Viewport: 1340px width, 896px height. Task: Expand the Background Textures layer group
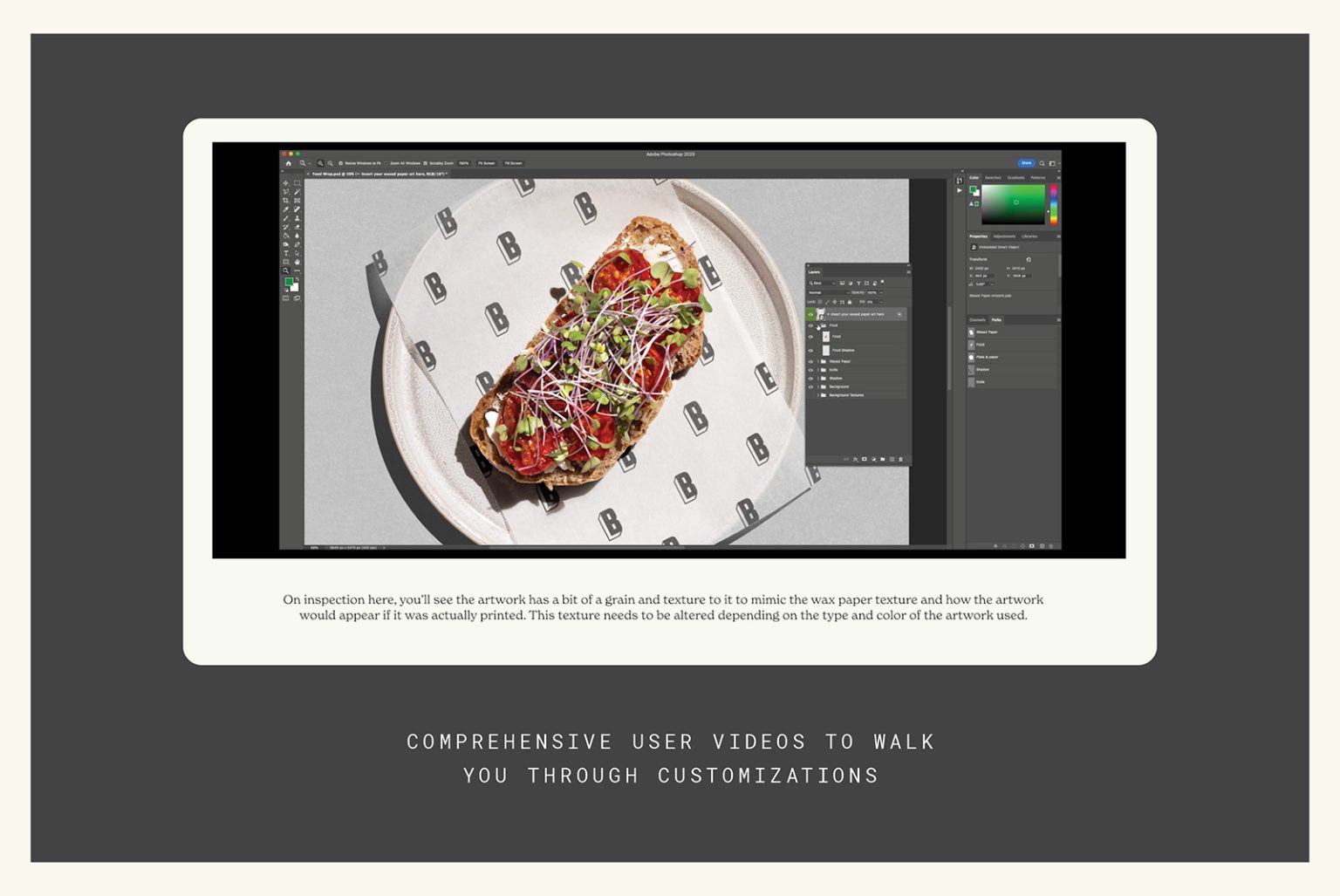[x=818, y=395]
